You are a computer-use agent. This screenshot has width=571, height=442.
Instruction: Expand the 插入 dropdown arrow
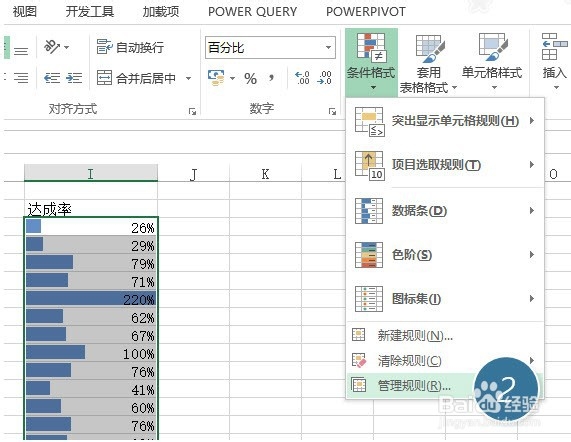[556, 87]
